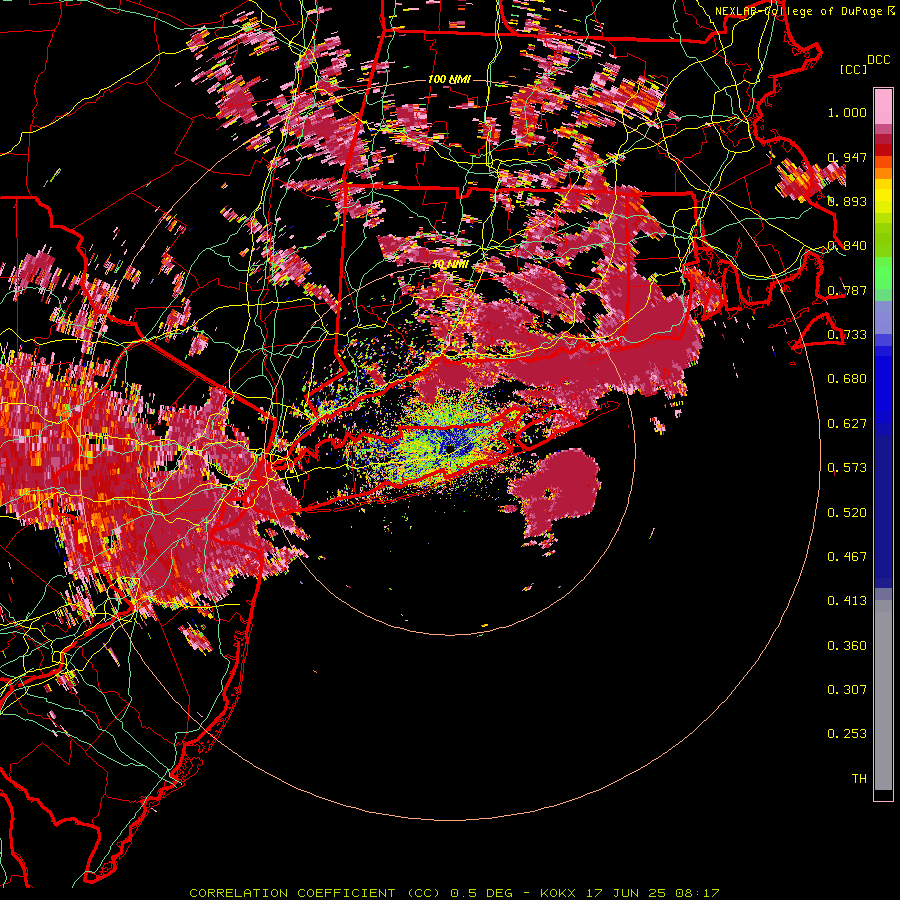Click the CORRELATION COEFFICIENT (CC) caption text
The width and height of the screenshot is (900, 900).
(315, 893)
